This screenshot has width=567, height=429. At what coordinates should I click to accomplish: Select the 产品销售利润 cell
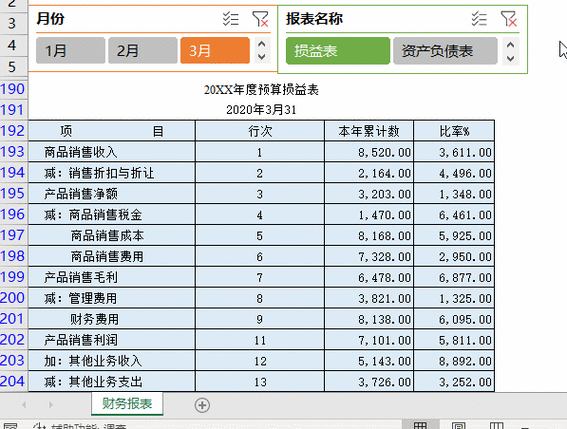click(112, 340)
